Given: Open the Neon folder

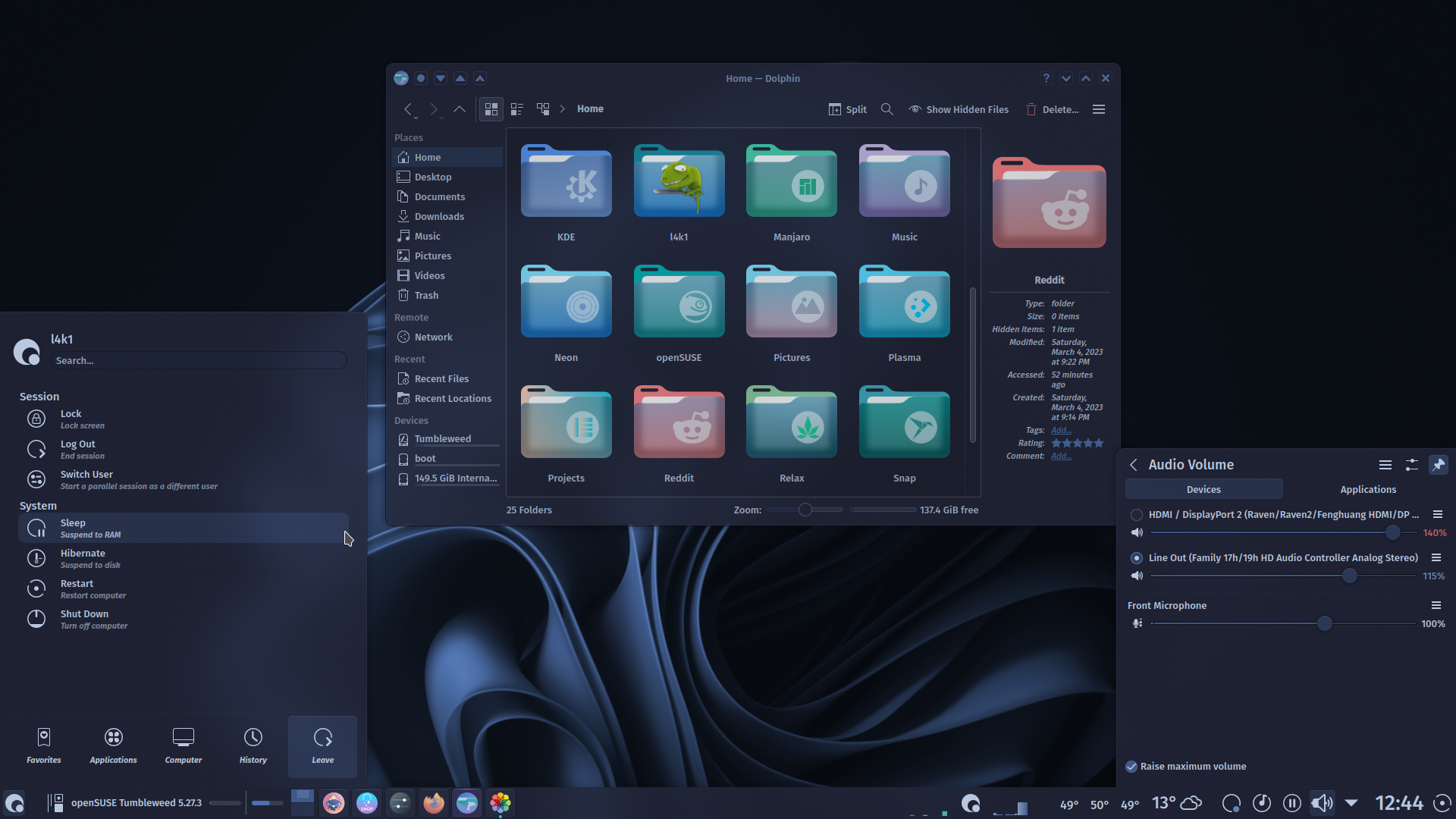Looking at the screenshot, I should (x=566, y=314).
